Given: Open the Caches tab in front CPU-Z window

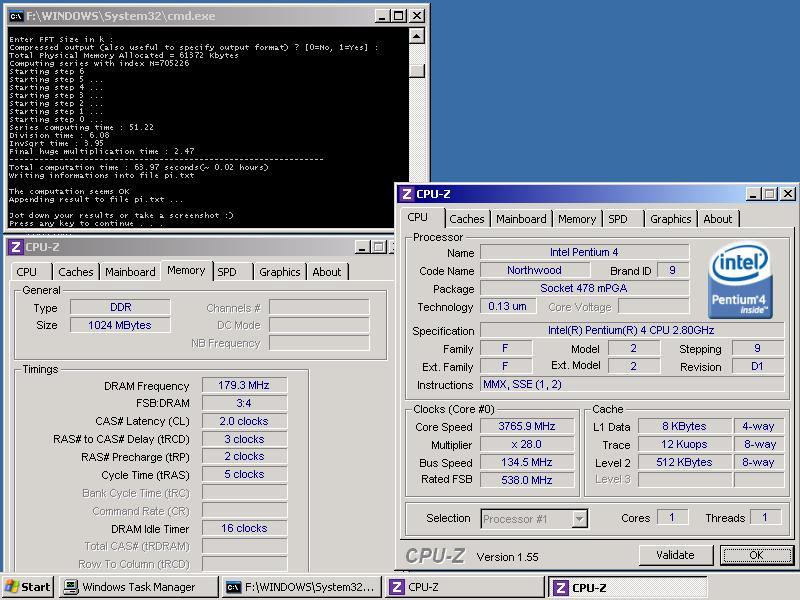Looking at the screenshot, I should click(466, 219).
